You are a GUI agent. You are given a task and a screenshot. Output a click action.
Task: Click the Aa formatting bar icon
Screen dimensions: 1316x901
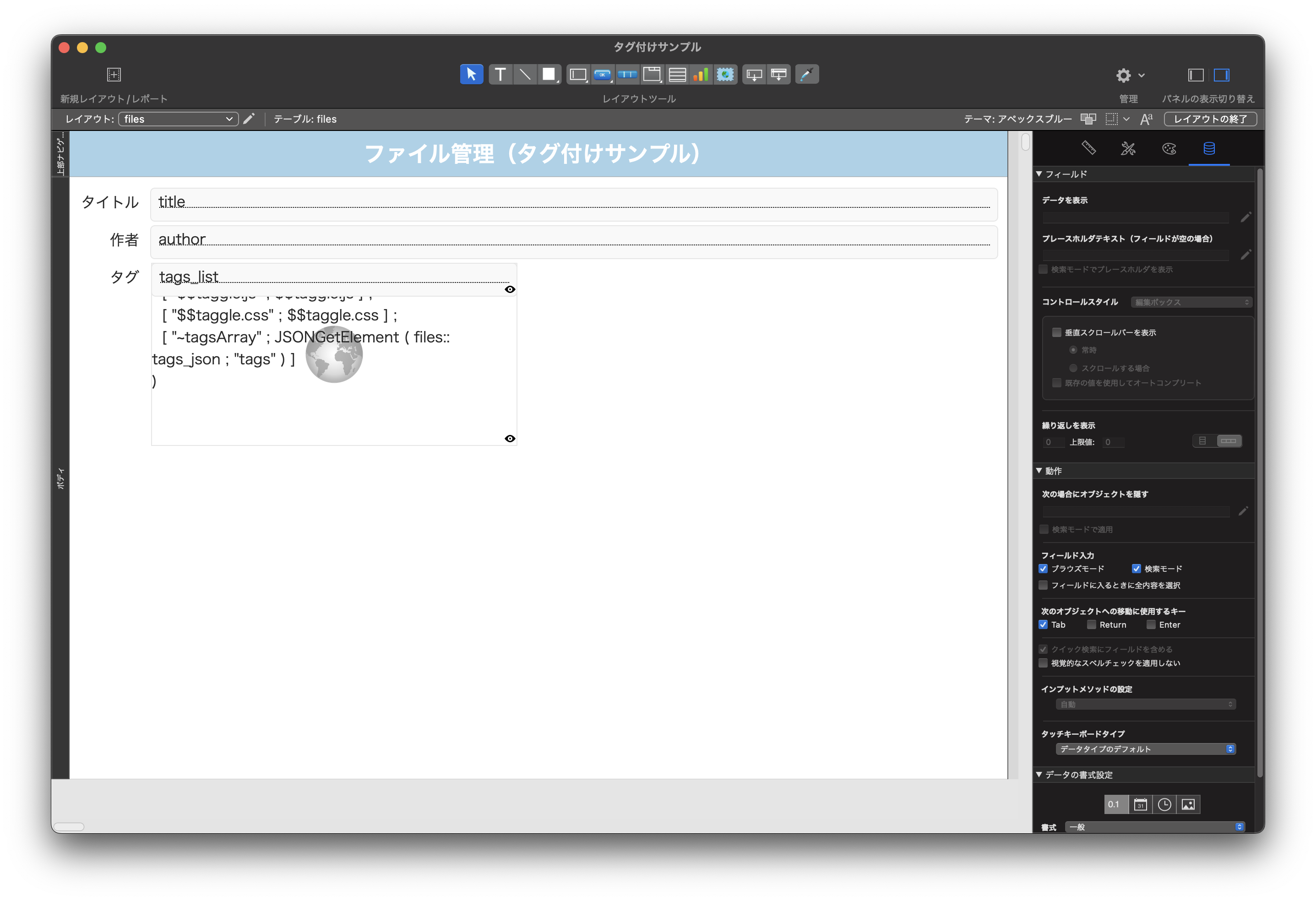1146,119
